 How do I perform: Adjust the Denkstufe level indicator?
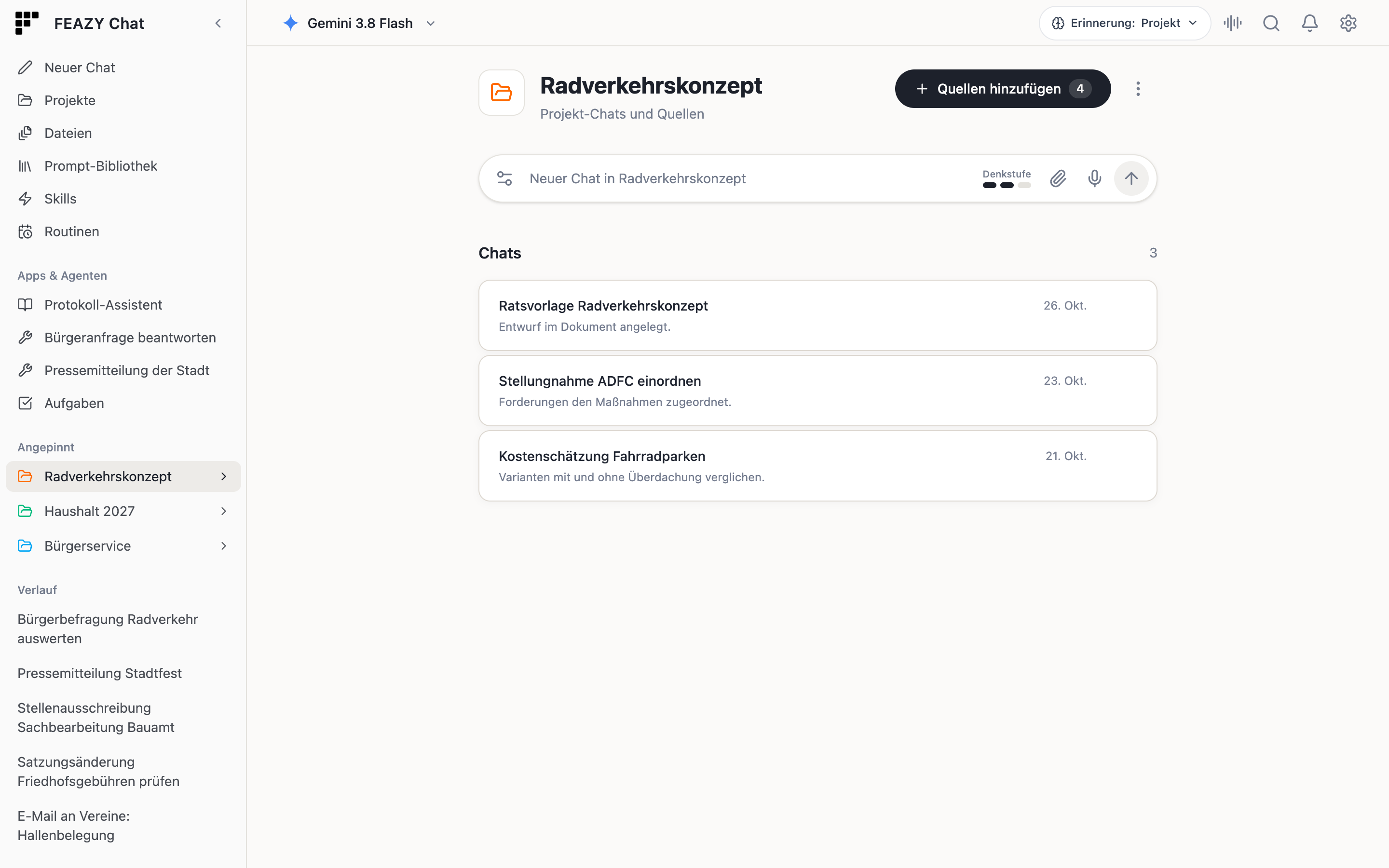point(1006,178)
